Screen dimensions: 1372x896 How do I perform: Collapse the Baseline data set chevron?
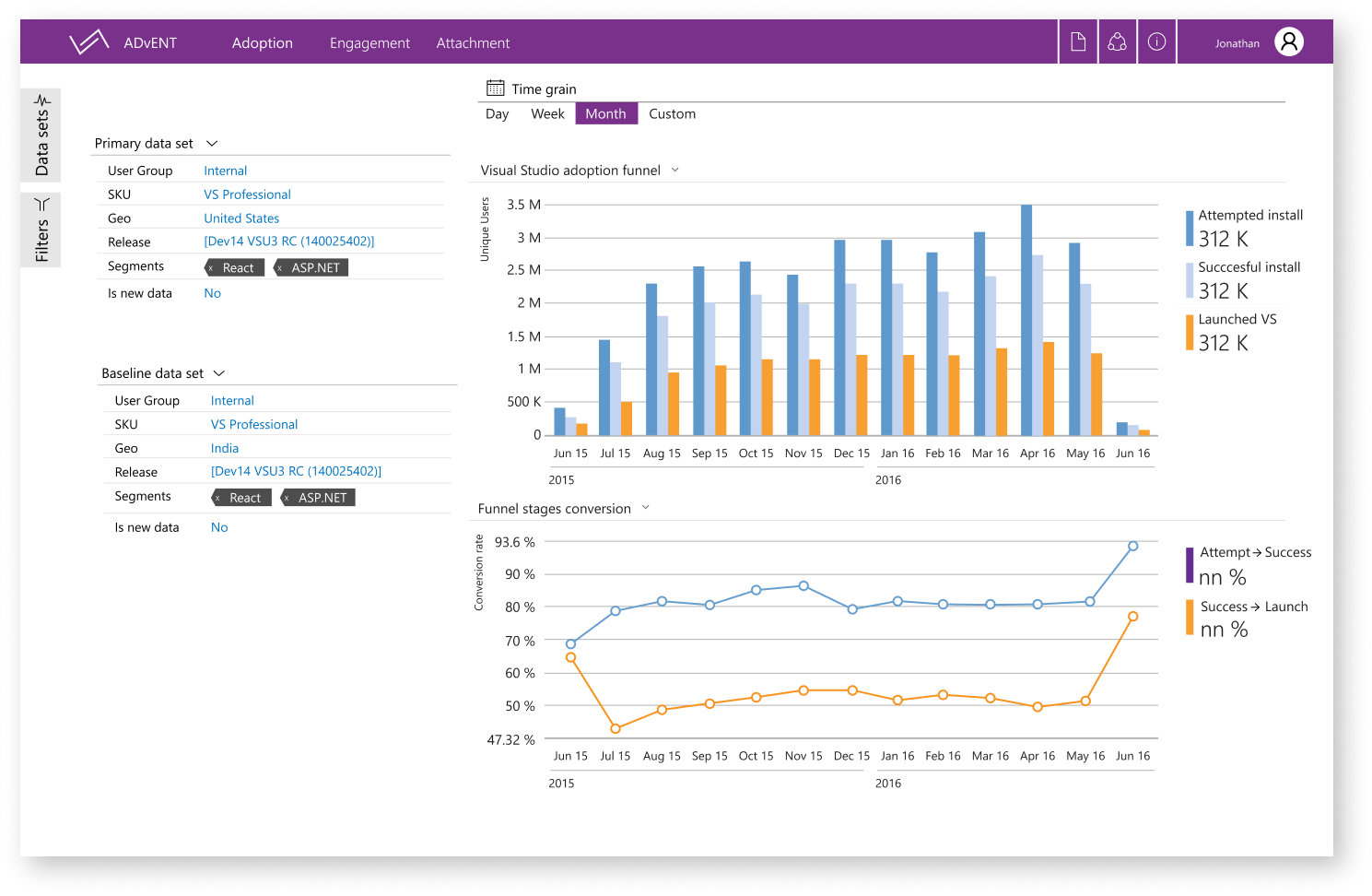(x=219, y=373)
